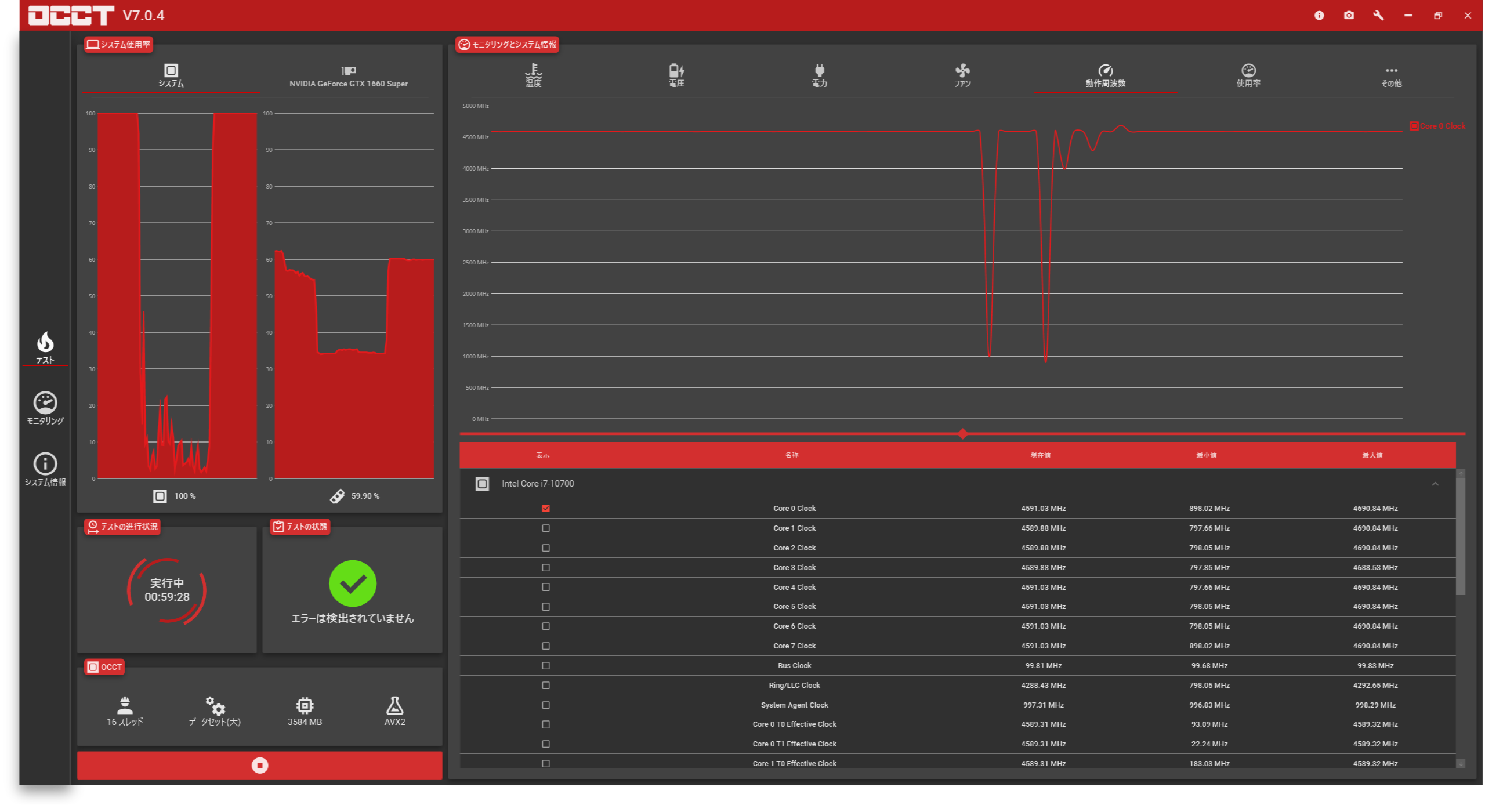This screenshot has height=812, width=1485.
Task: Select the power (電力) plug icon
Action: point(819,75)
